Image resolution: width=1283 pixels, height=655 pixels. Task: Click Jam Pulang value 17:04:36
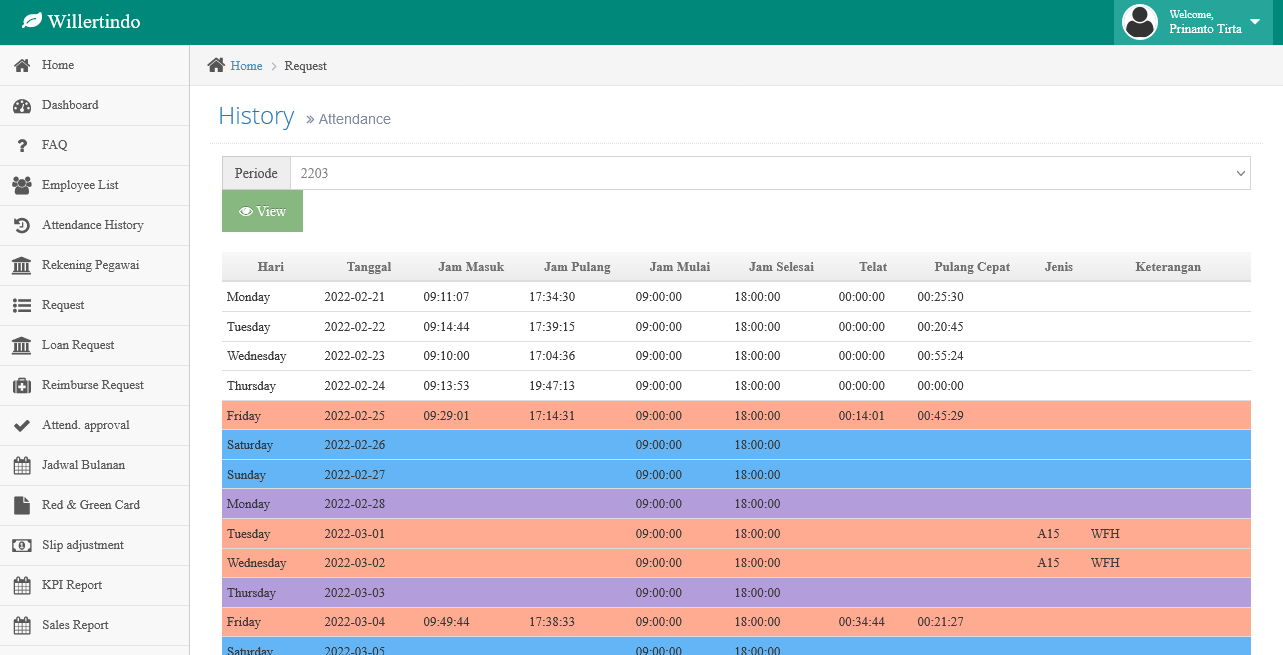pyautogui.click(x=552, y=356)
